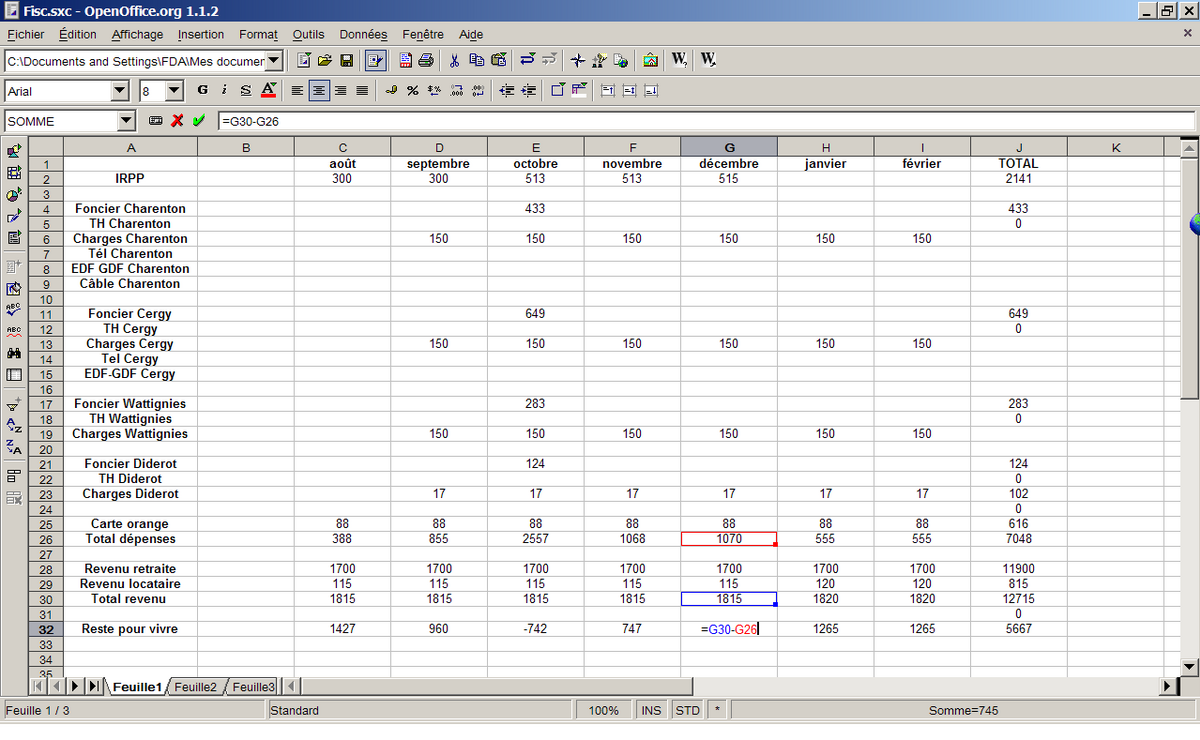
Task: Click the New document icon
Action: tap(303, 60)
